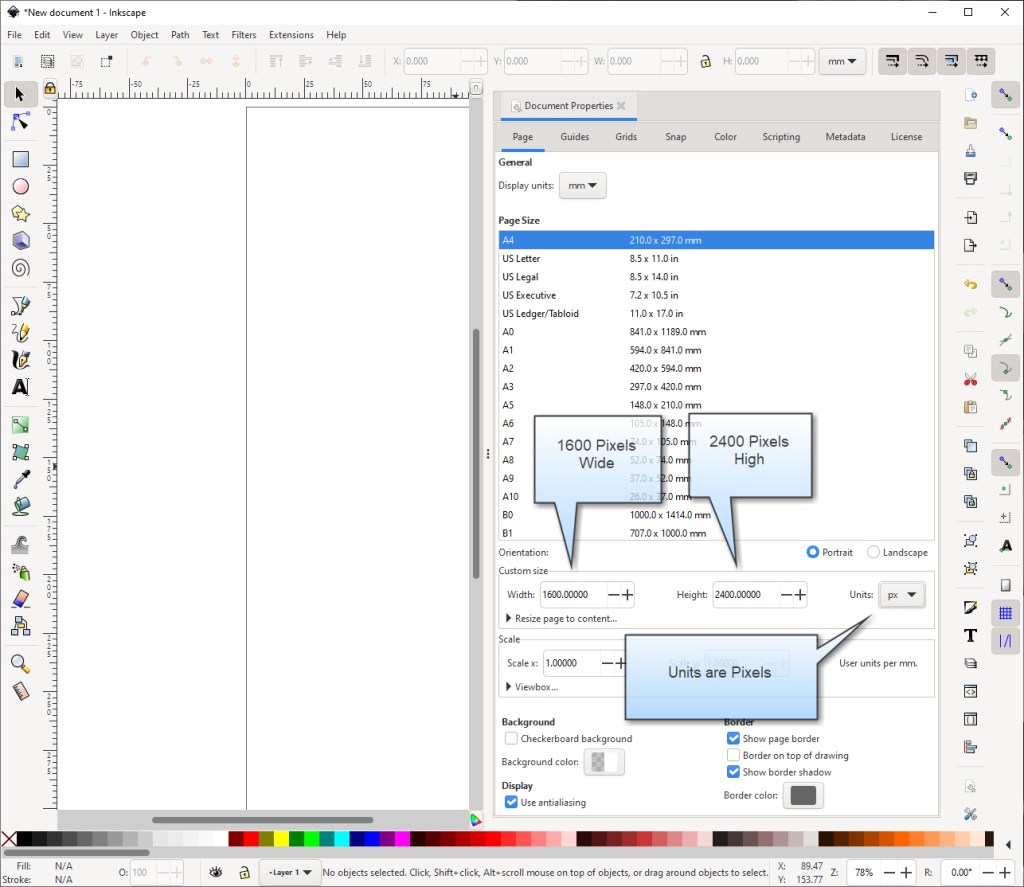
Task: Activate the Zoom magnifier tool
Action: point(20,663)
